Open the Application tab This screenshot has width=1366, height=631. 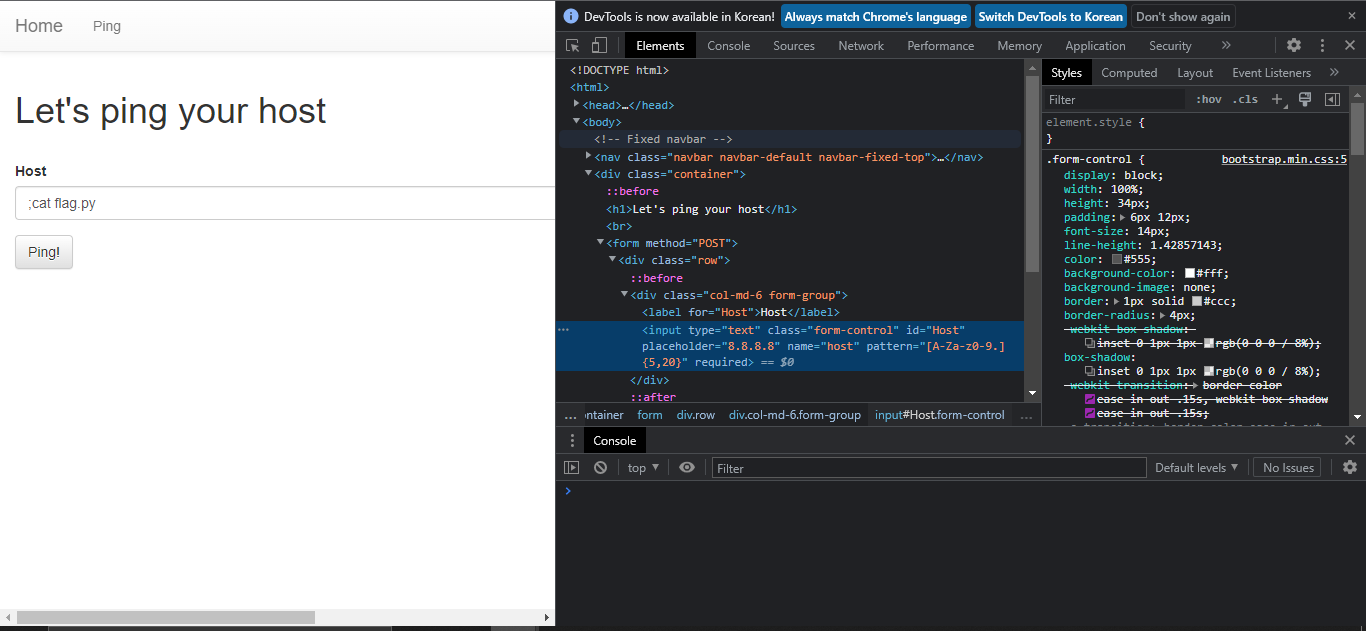[x=1095, y=45]
